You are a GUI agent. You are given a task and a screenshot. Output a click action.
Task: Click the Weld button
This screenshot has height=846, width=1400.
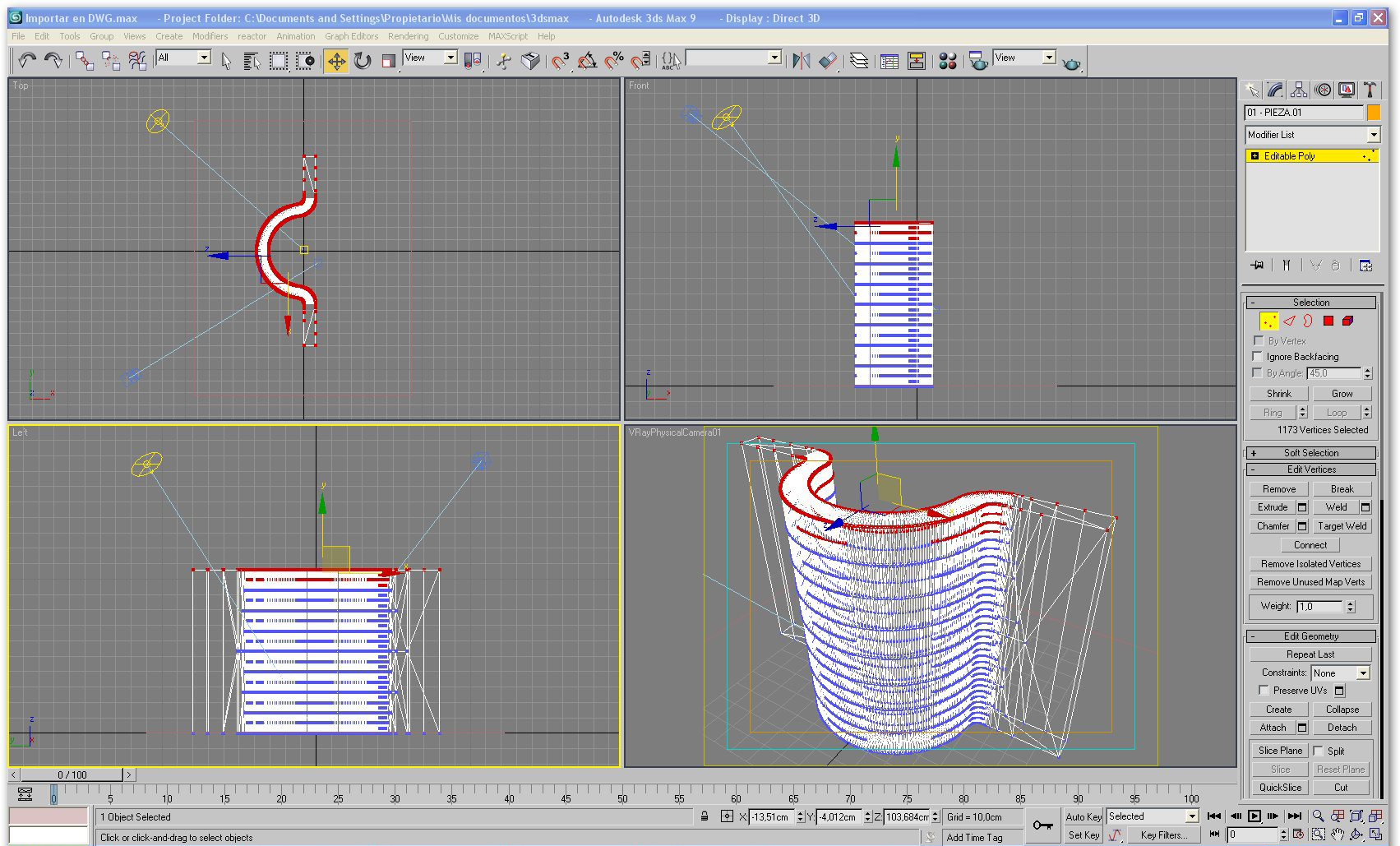1336,507
